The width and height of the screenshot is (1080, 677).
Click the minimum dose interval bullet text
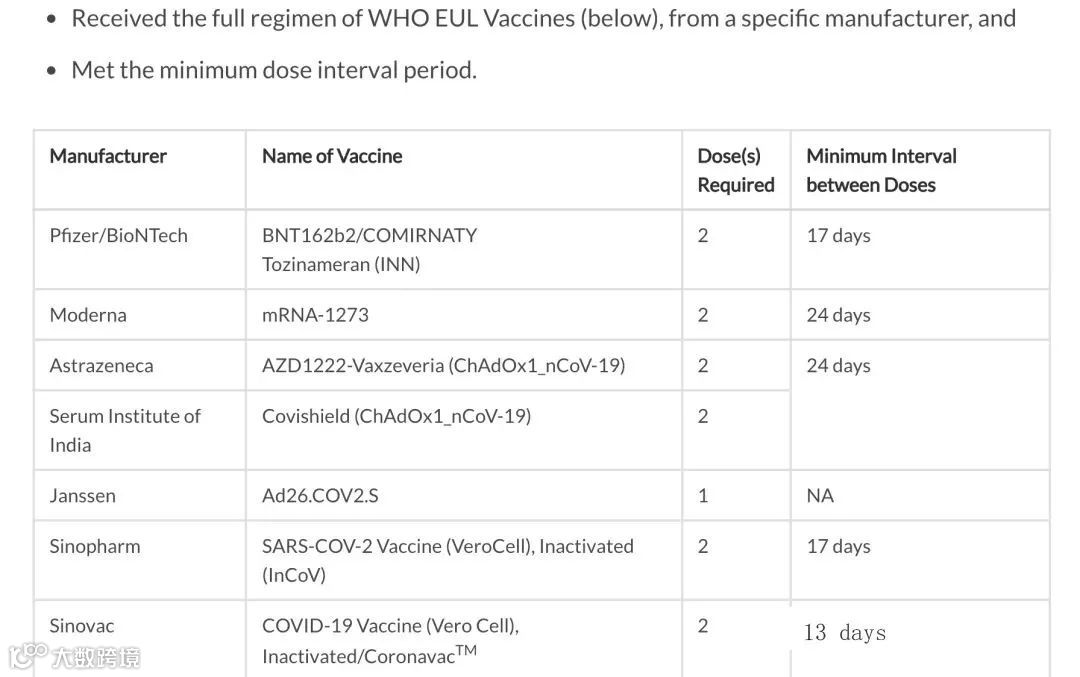click(274, 70)
